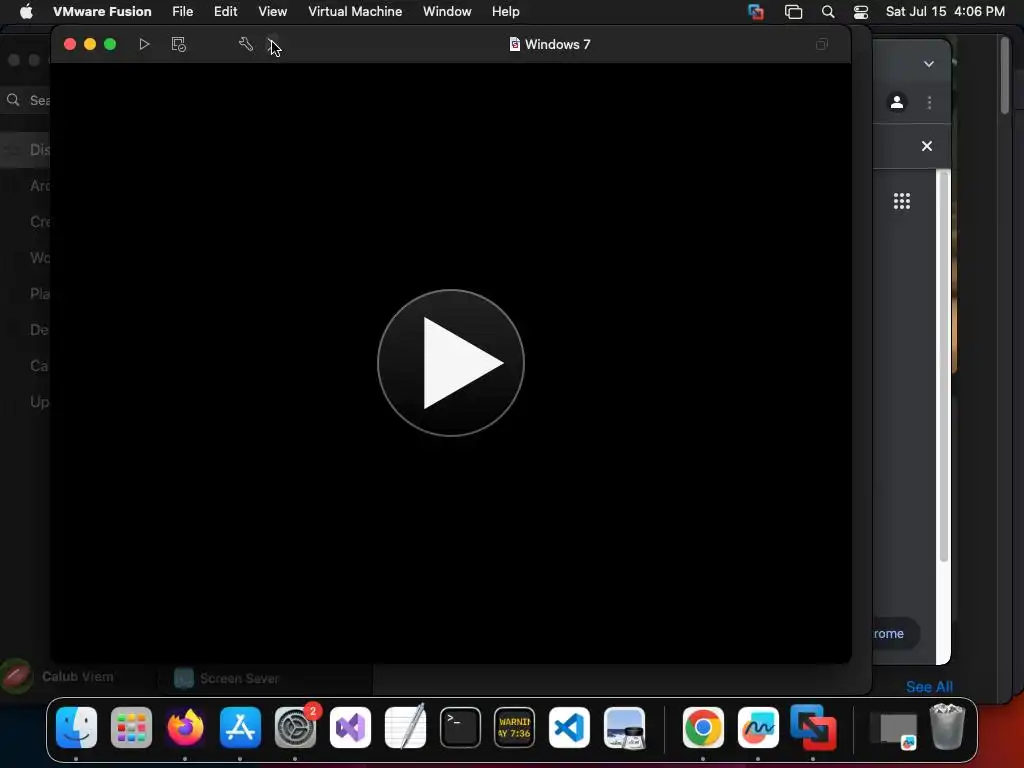
Task: Click the Stage Manager icon in menu bar
Action: coord(793,11)
